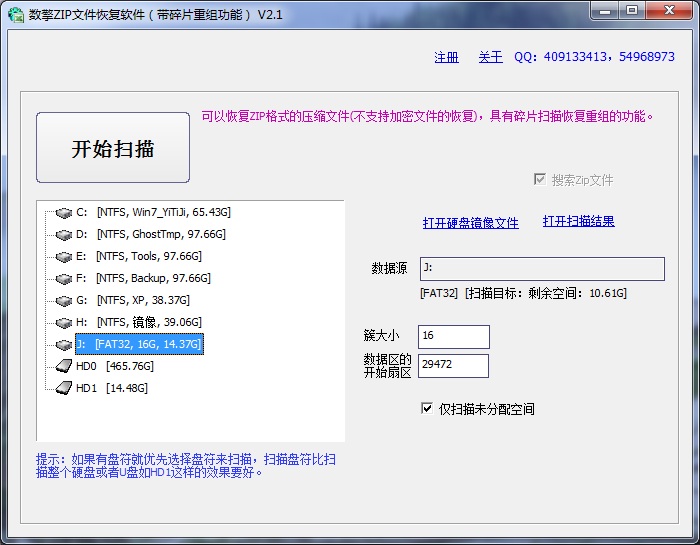Click the HD0 physical disk icon
This screenshot has width=700, height=545.
[x=63, y=367]
